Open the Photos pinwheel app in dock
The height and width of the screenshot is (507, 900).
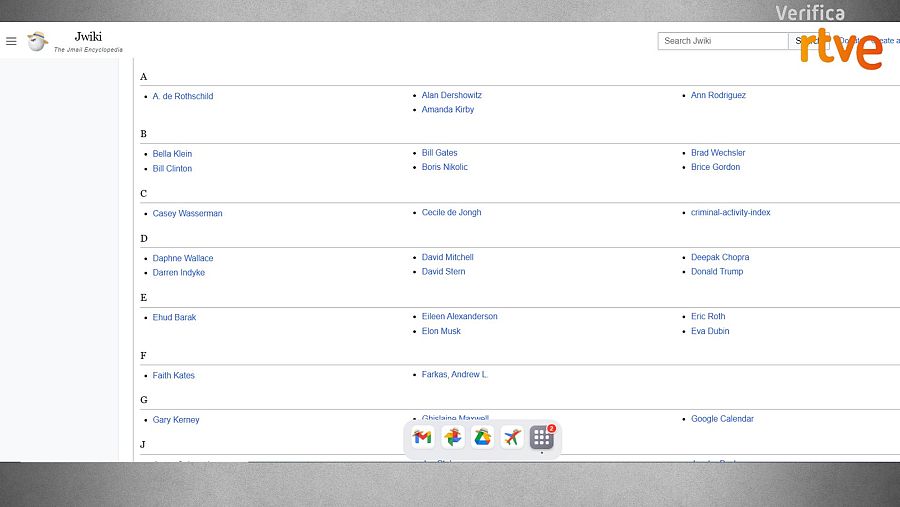point(453,437)
